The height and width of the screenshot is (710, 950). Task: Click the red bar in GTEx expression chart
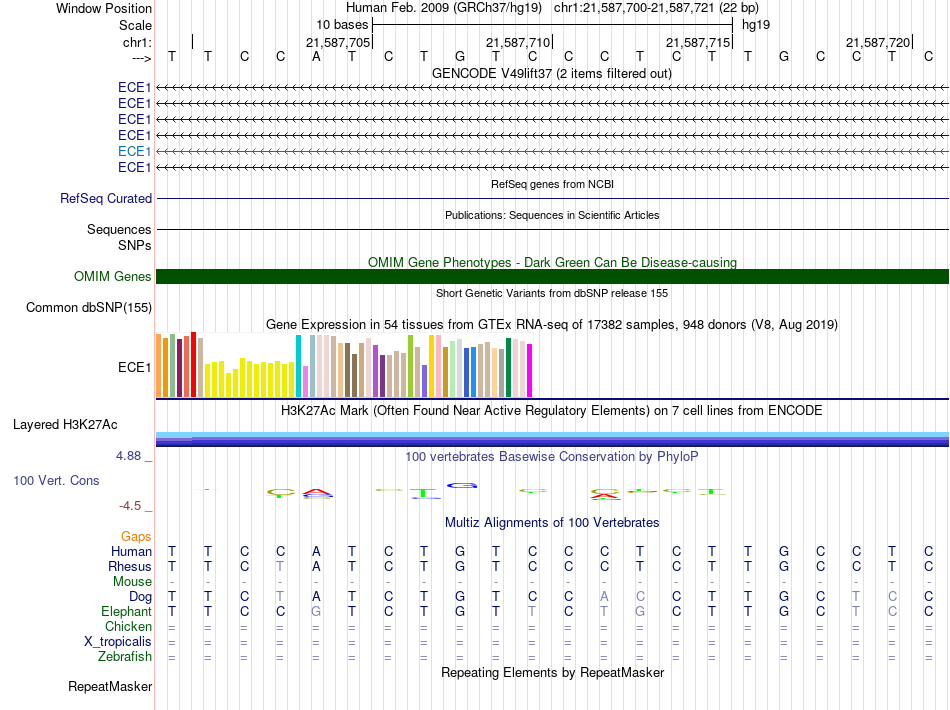point(193,366)
